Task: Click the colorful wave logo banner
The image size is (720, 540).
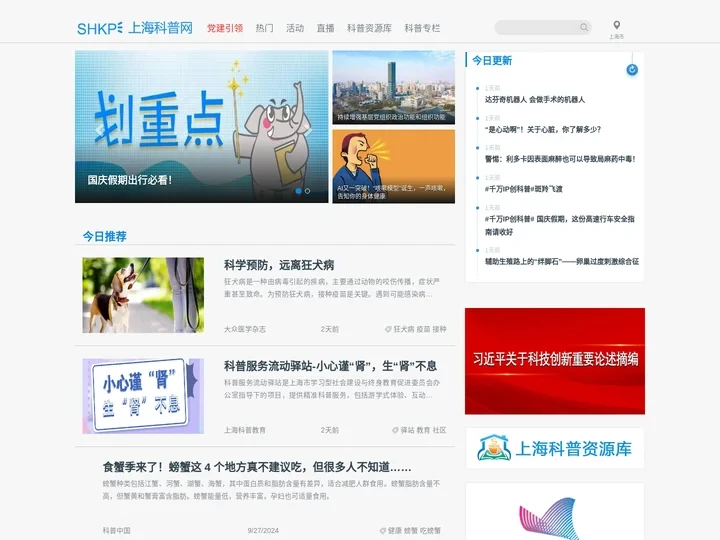Action: click(555, 512)
